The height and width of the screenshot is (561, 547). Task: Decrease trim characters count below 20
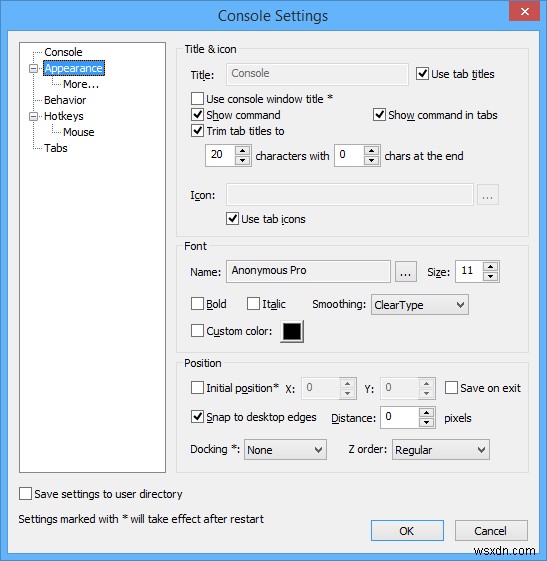coord(243,160)
